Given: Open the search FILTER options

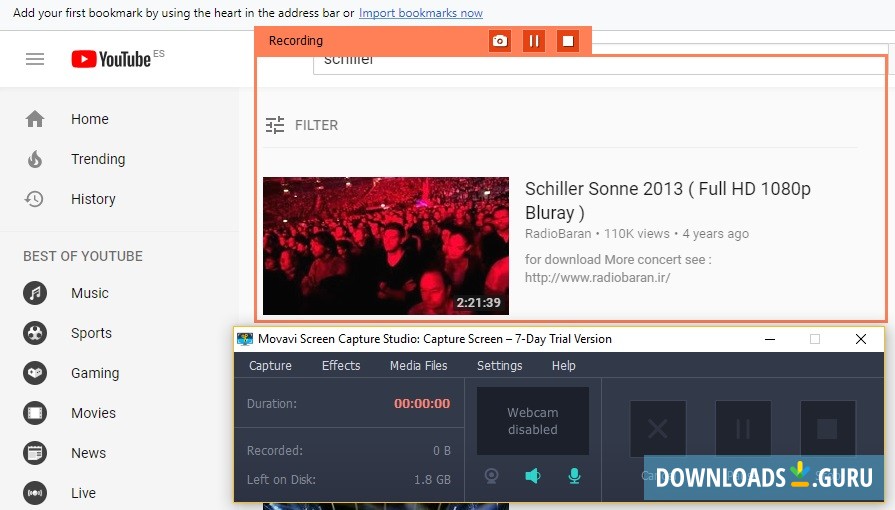Looking at the screenshot, I should pos(302,125).
